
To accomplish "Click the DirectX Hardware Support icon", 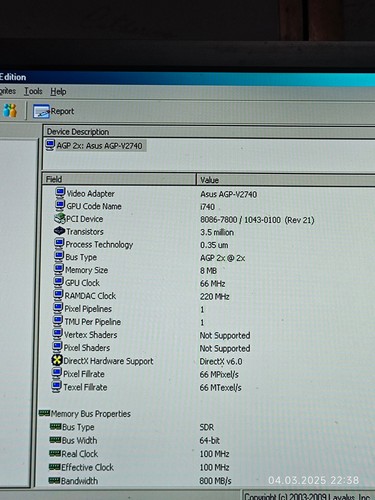I will point(57,360).
